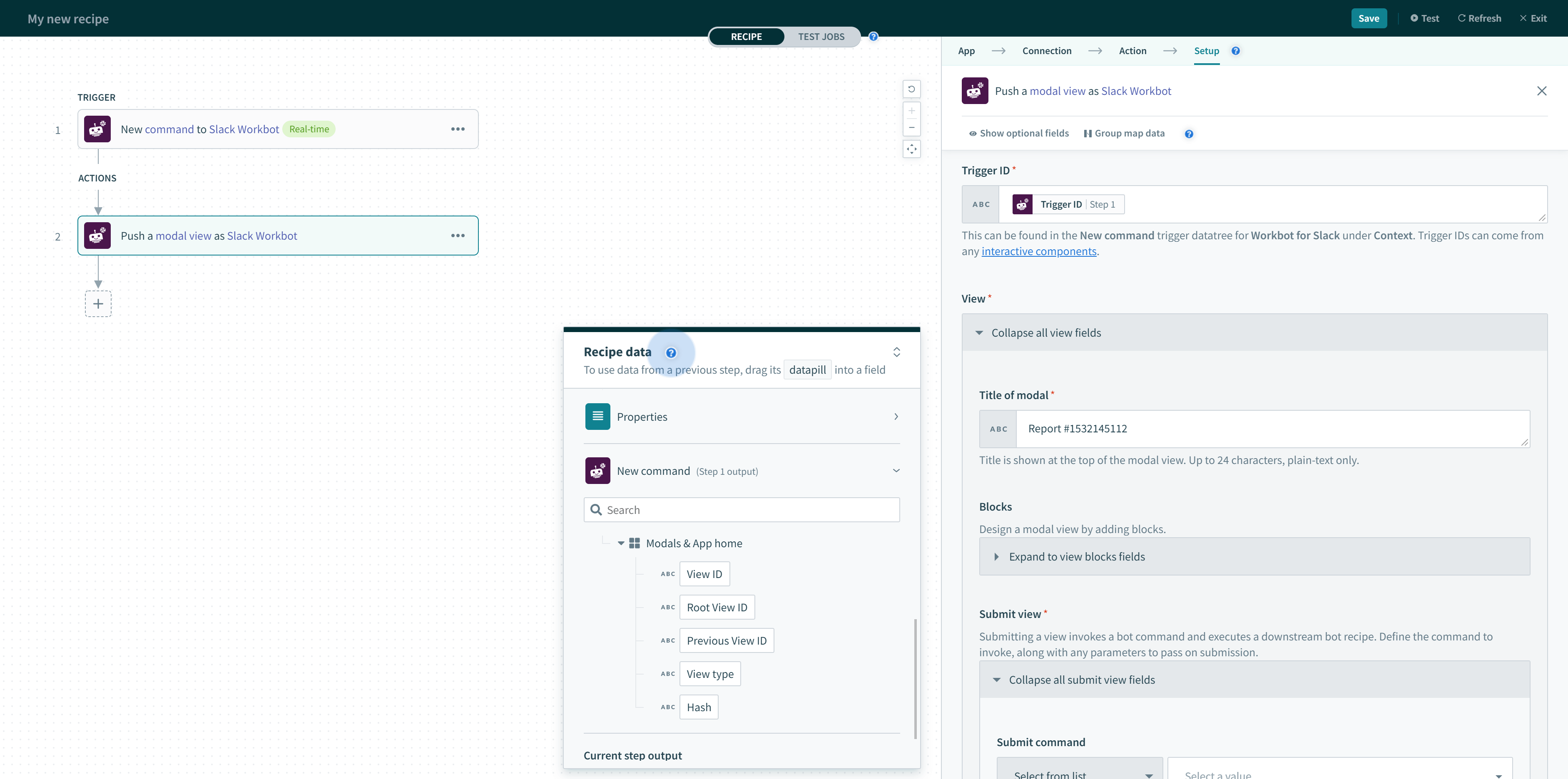Collapse the Modals & App home tree
This screenshot has width=1568, height=779.
coord(621,543)
